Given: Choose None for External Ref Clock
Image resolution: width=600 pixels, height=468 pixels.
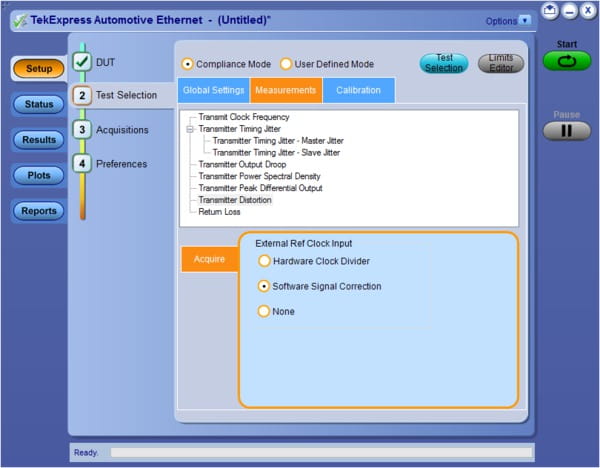Looking at the screenshot, I should pos(263,311).
